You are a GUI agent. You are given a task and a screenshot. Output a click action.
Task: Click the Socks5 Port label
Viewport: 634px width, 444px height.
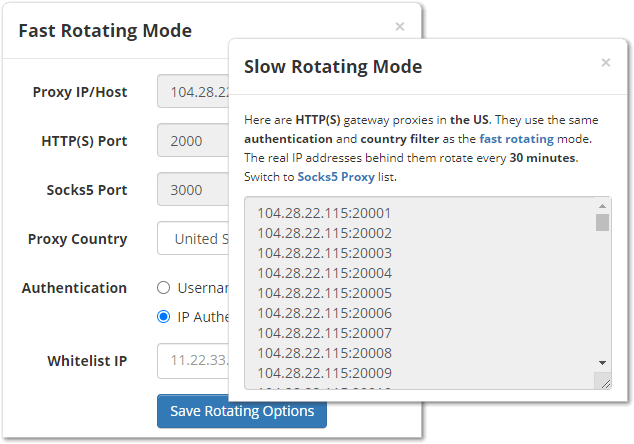click(87, 190)
